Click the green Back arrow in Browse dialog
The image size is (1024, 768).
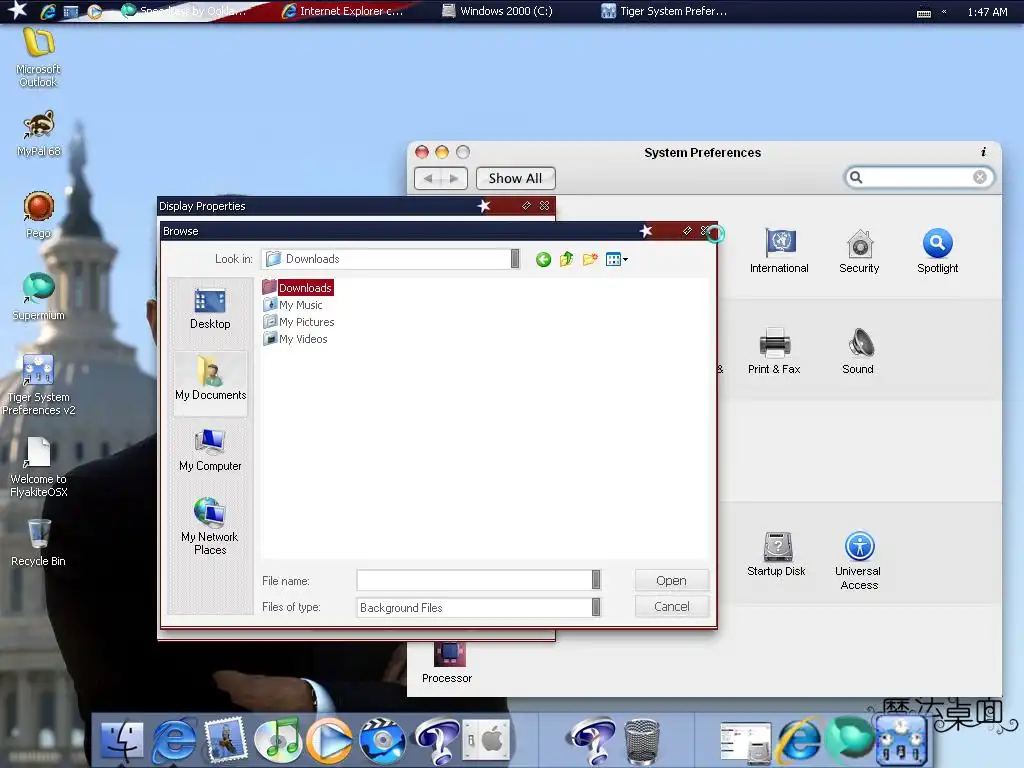pyautogui.click(x=543, y=260)
